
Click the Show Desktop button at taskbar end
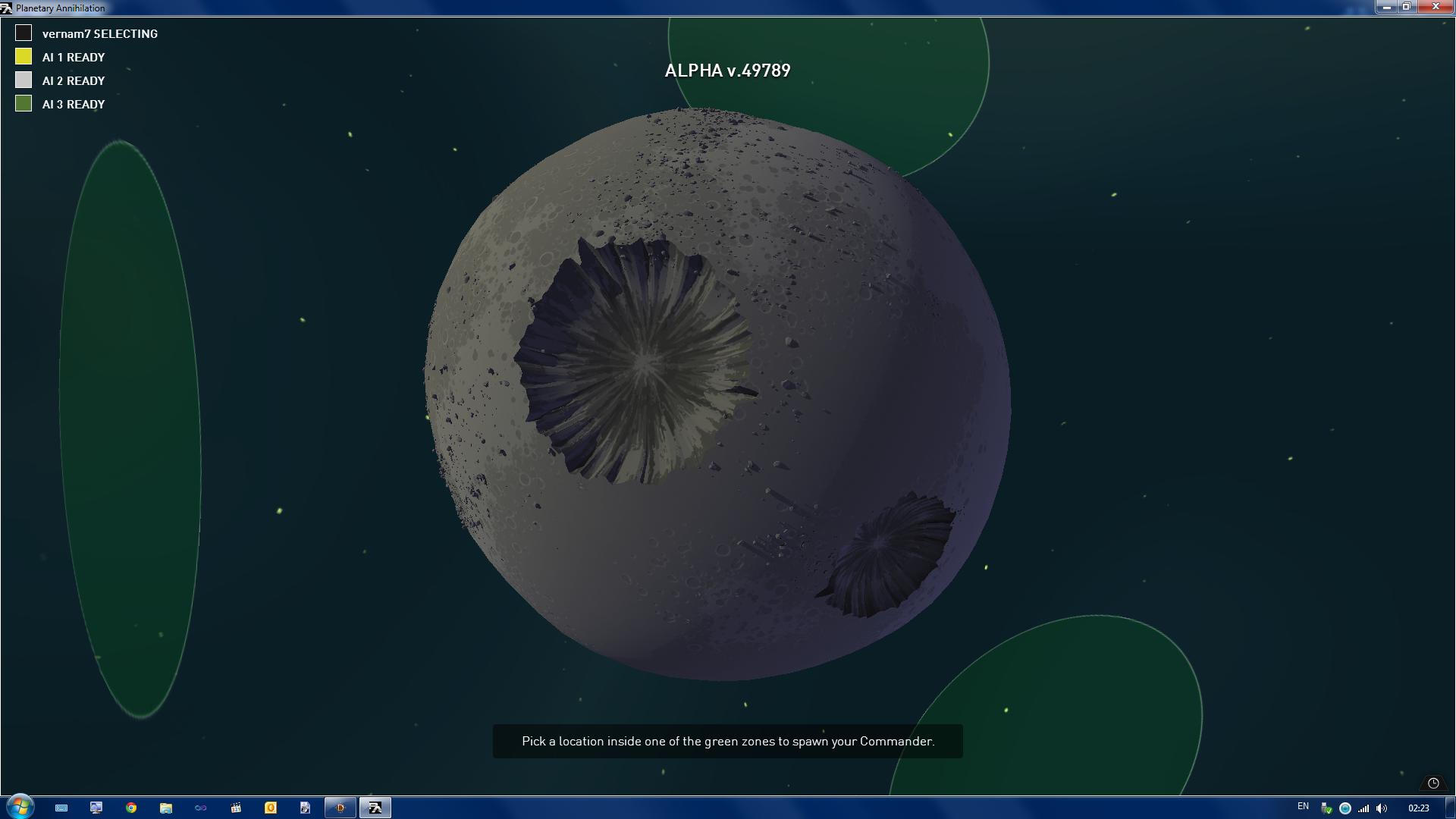1450,808
